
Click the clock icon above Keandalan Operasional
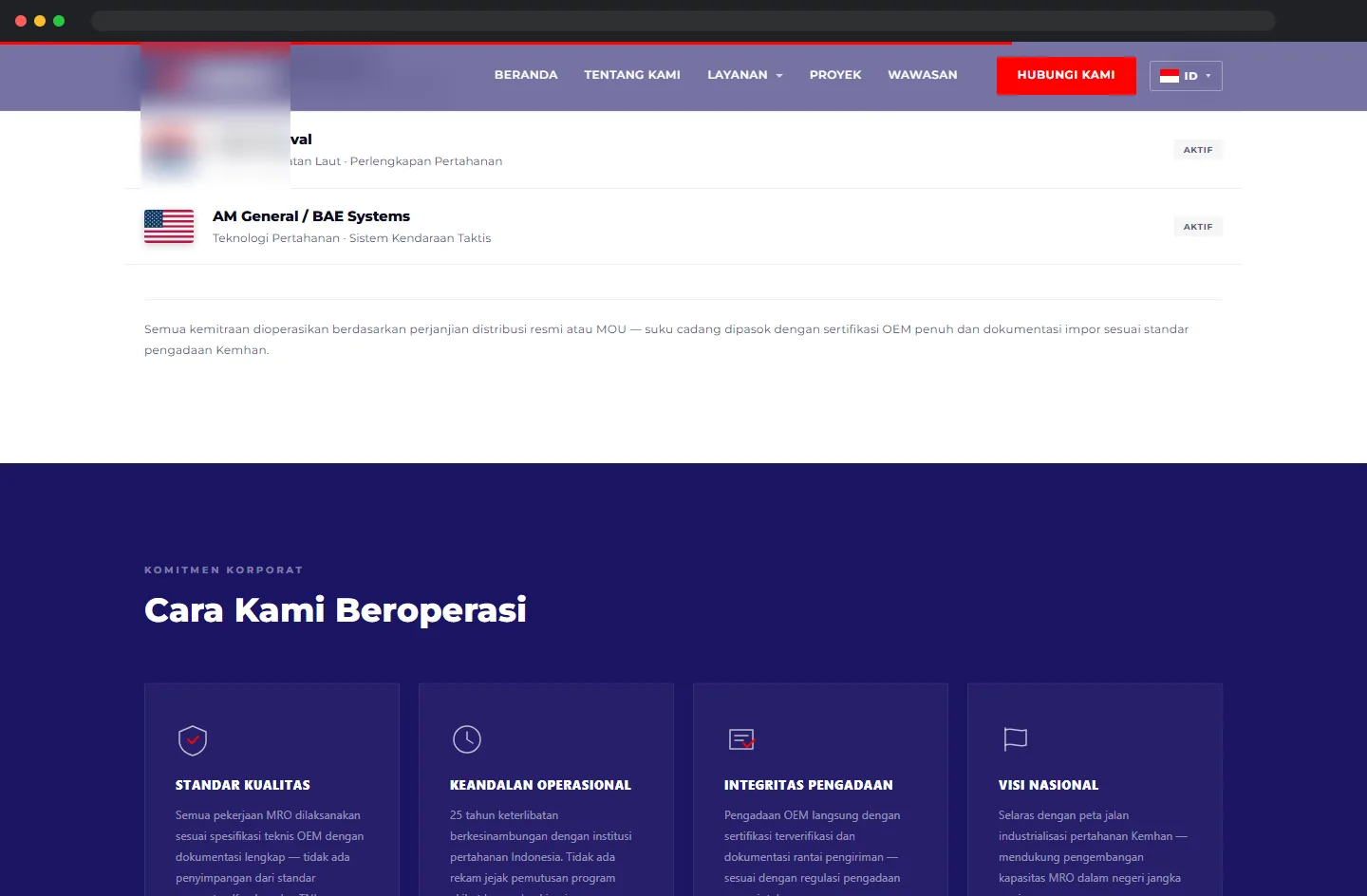tap(467, 739)
